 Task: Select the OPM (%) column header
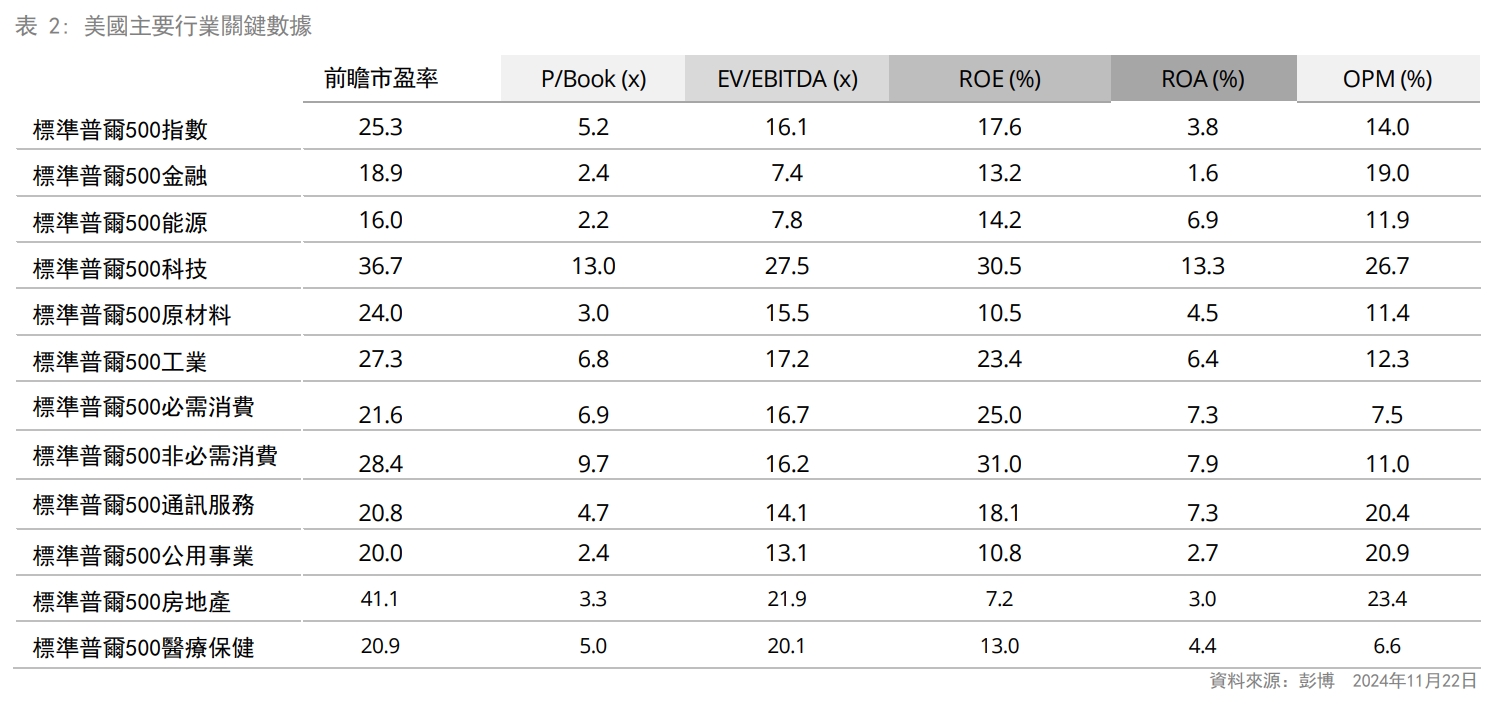tap(1387, 80)
